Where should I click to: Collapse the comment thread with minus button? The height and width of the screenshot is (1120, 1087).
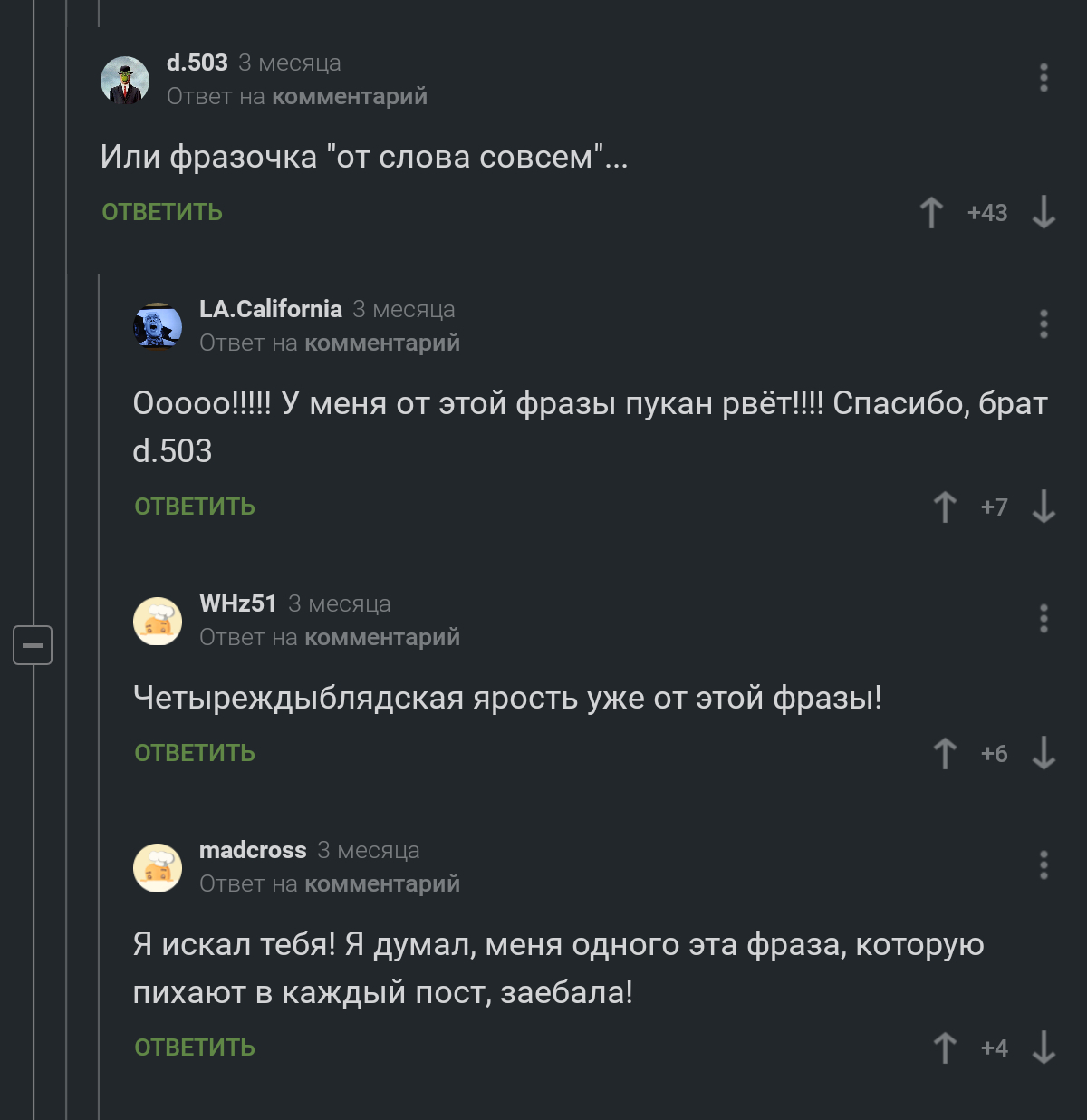coord(33,645)
